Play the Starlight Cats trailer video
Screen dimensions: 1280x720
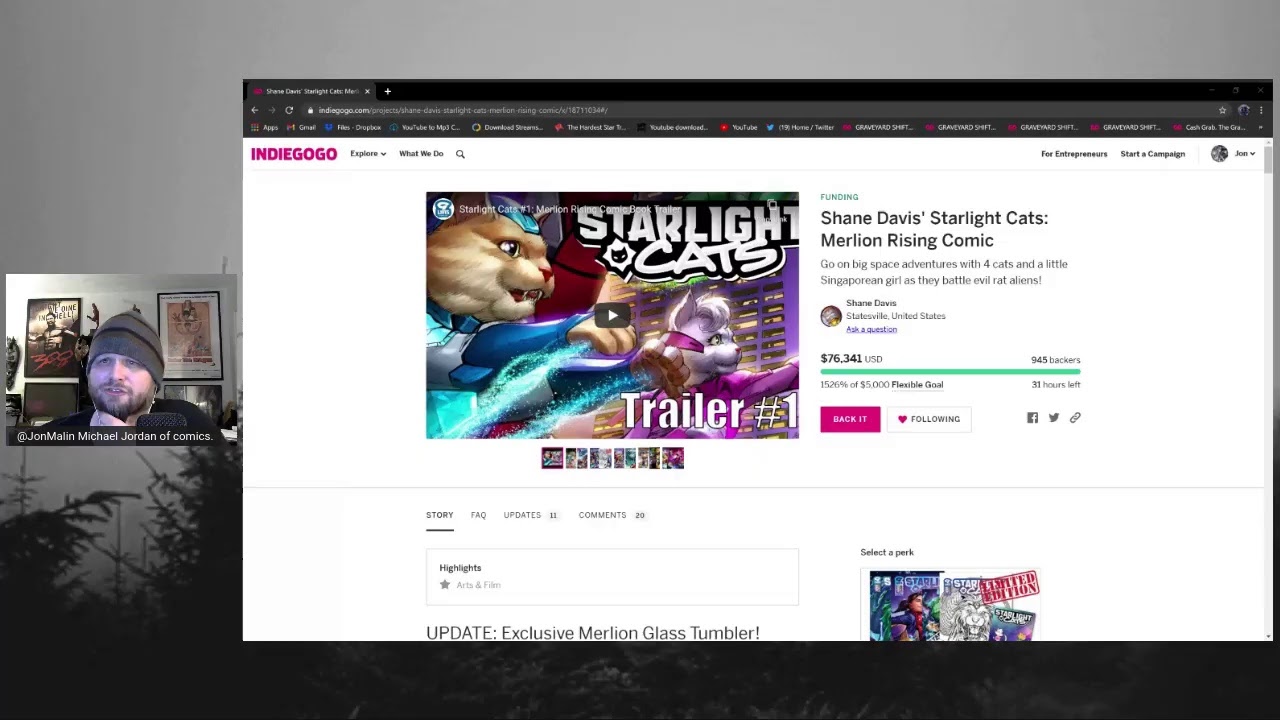tap(612, 315)
